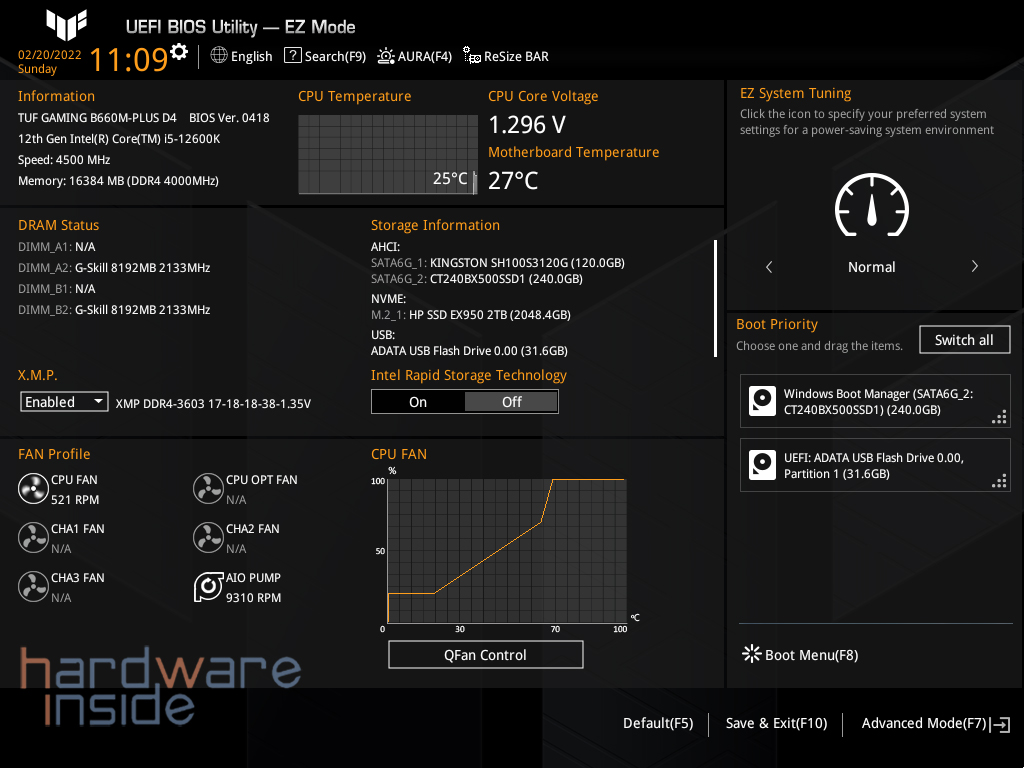Screen dimensions: 1024x768
Task: Click the Boot Menu star icon
Action: (x=752, y=654)
